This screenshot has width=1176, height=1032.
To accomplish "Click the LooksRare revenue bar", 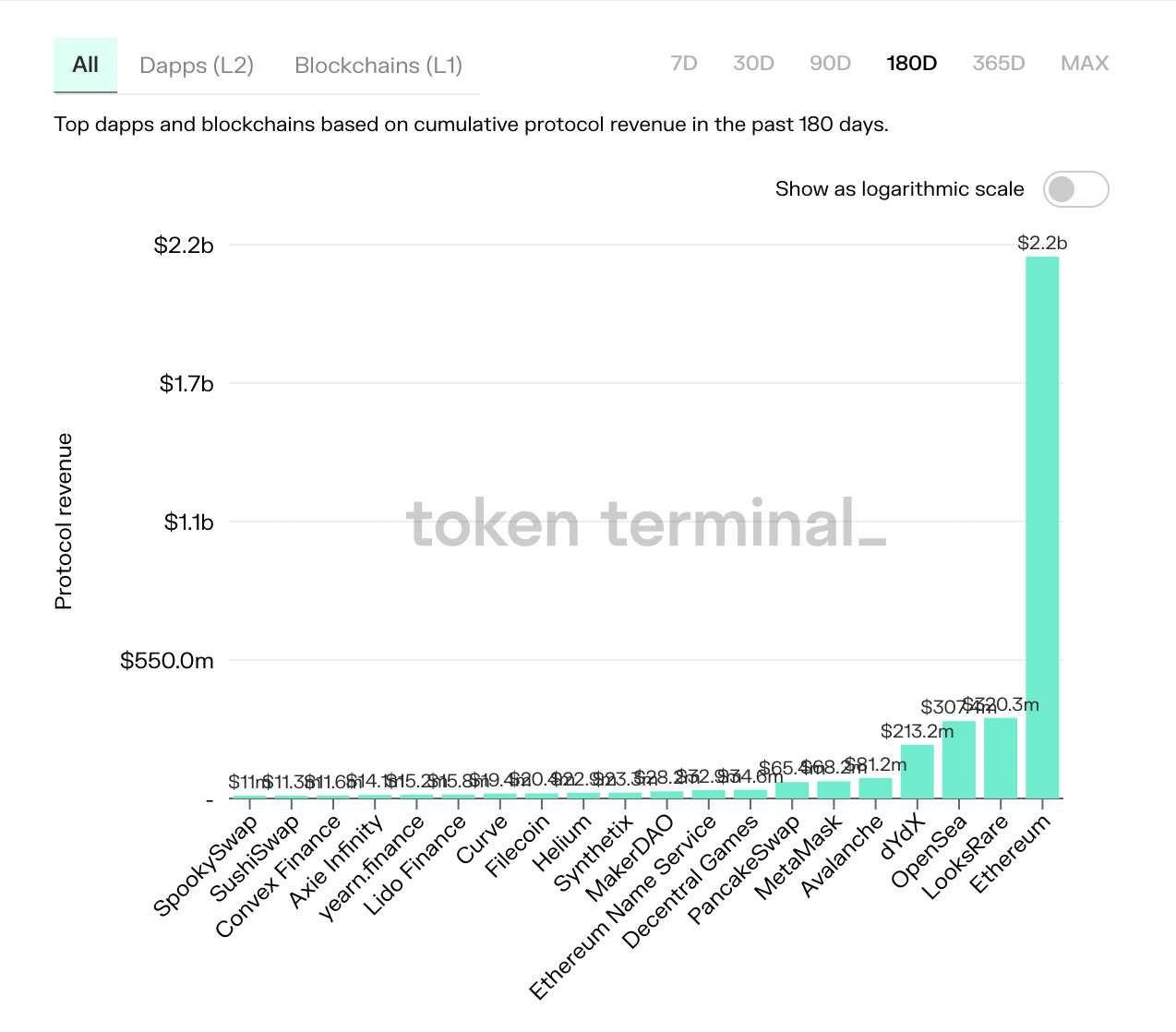I will click(x=1001, y=758).
